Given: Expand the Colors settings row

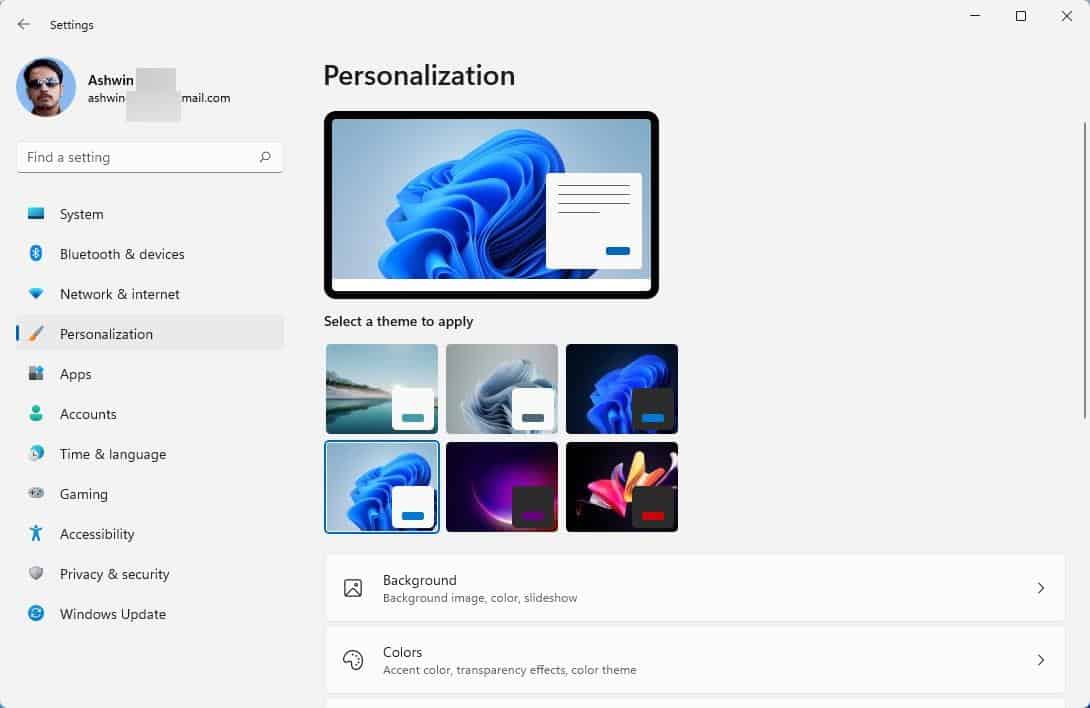Looking at the screenshot, I should pos(695,660).
